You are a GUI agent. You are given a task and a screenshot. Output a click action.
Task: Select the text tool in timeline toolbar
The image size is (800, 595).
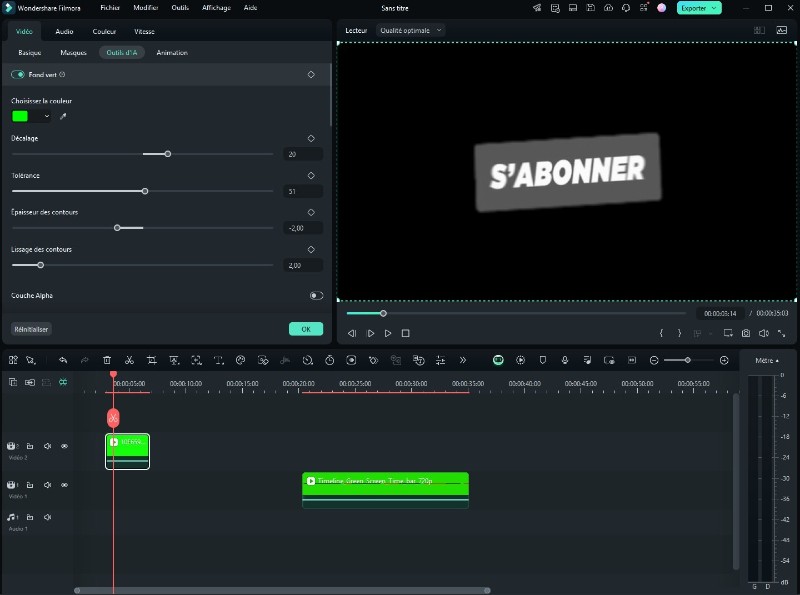(219, 360)
